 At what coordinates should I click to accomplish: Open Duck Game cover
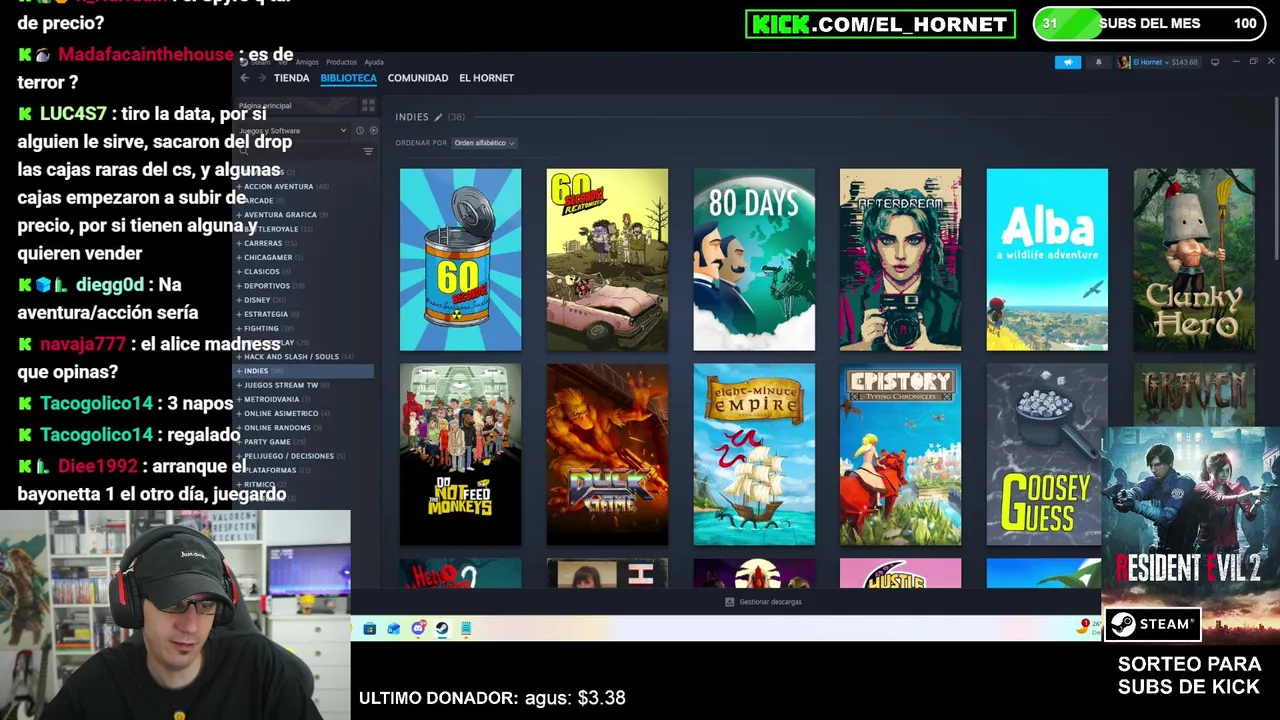(x=607, y=455)
